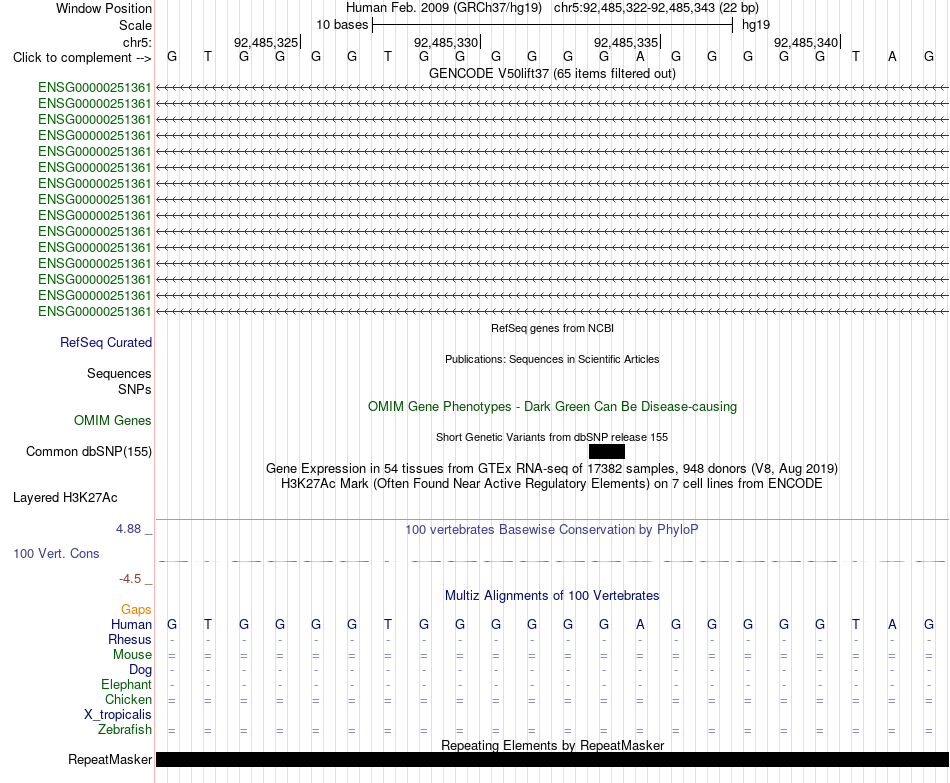
Task: Select the Gaps row label
Action: point(136,610)
